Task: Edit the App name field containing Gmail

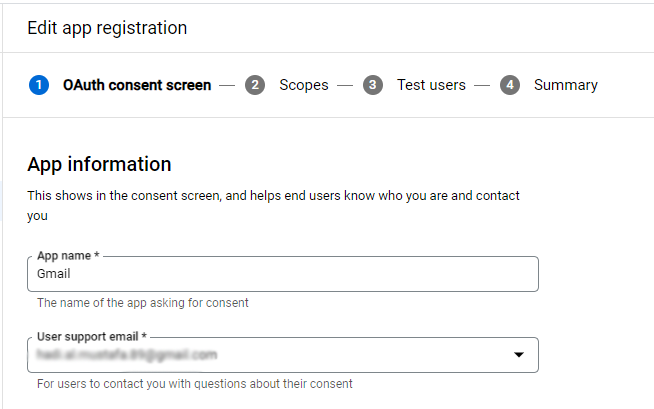Action: (x=283, y=274)
